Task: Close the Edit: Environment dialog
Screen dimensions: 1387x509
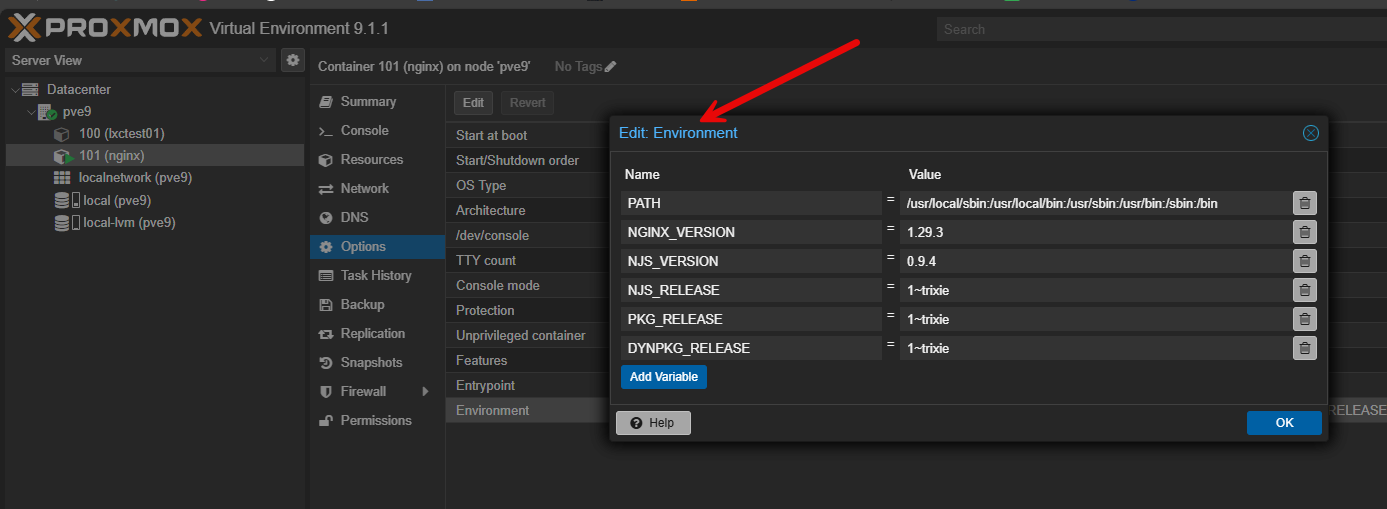Action: click(x=1310, y=133)
